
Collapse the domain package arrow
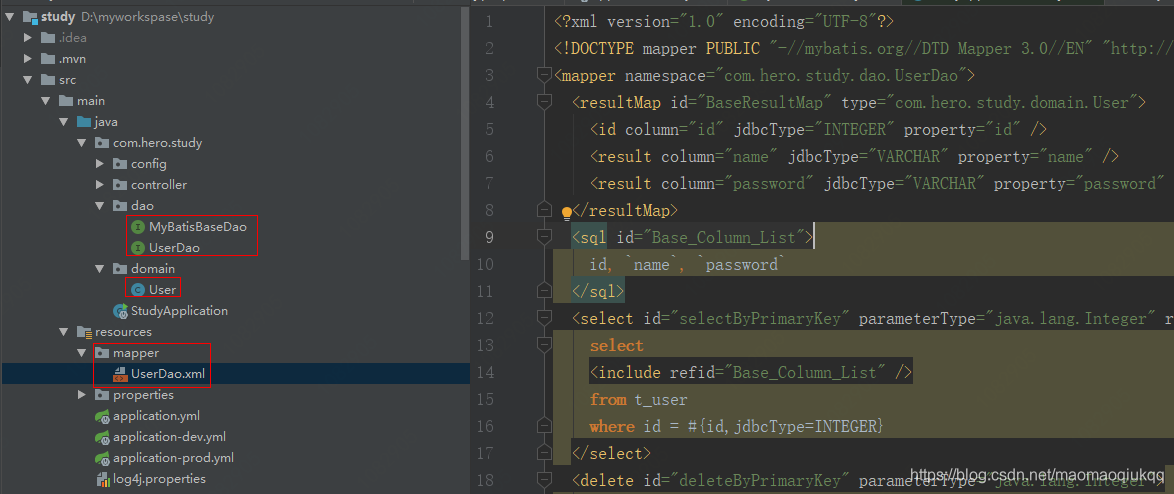100,268
